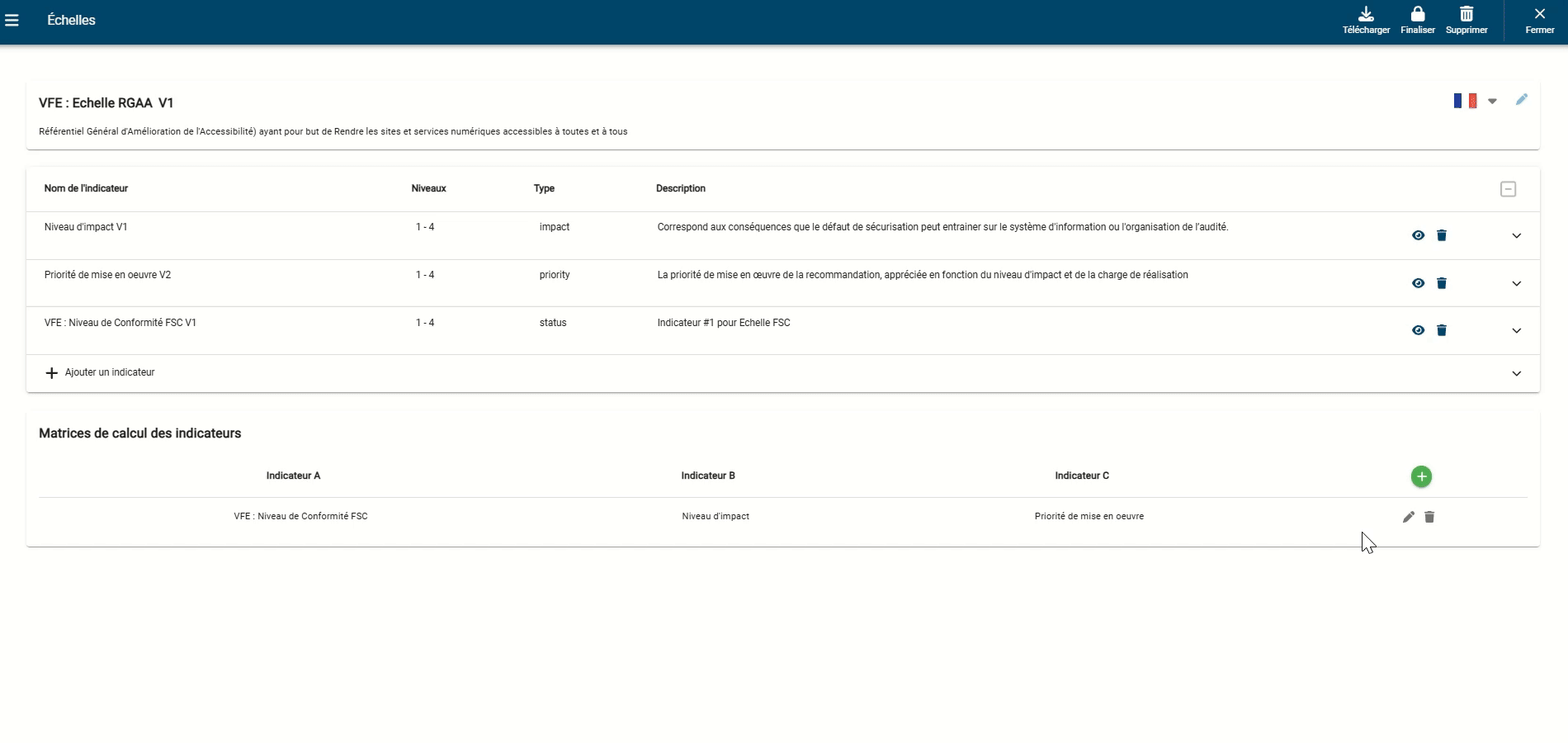
Task: Open the hamburger navigation menu
Action: pyautogui.click(x=12, y=20)
